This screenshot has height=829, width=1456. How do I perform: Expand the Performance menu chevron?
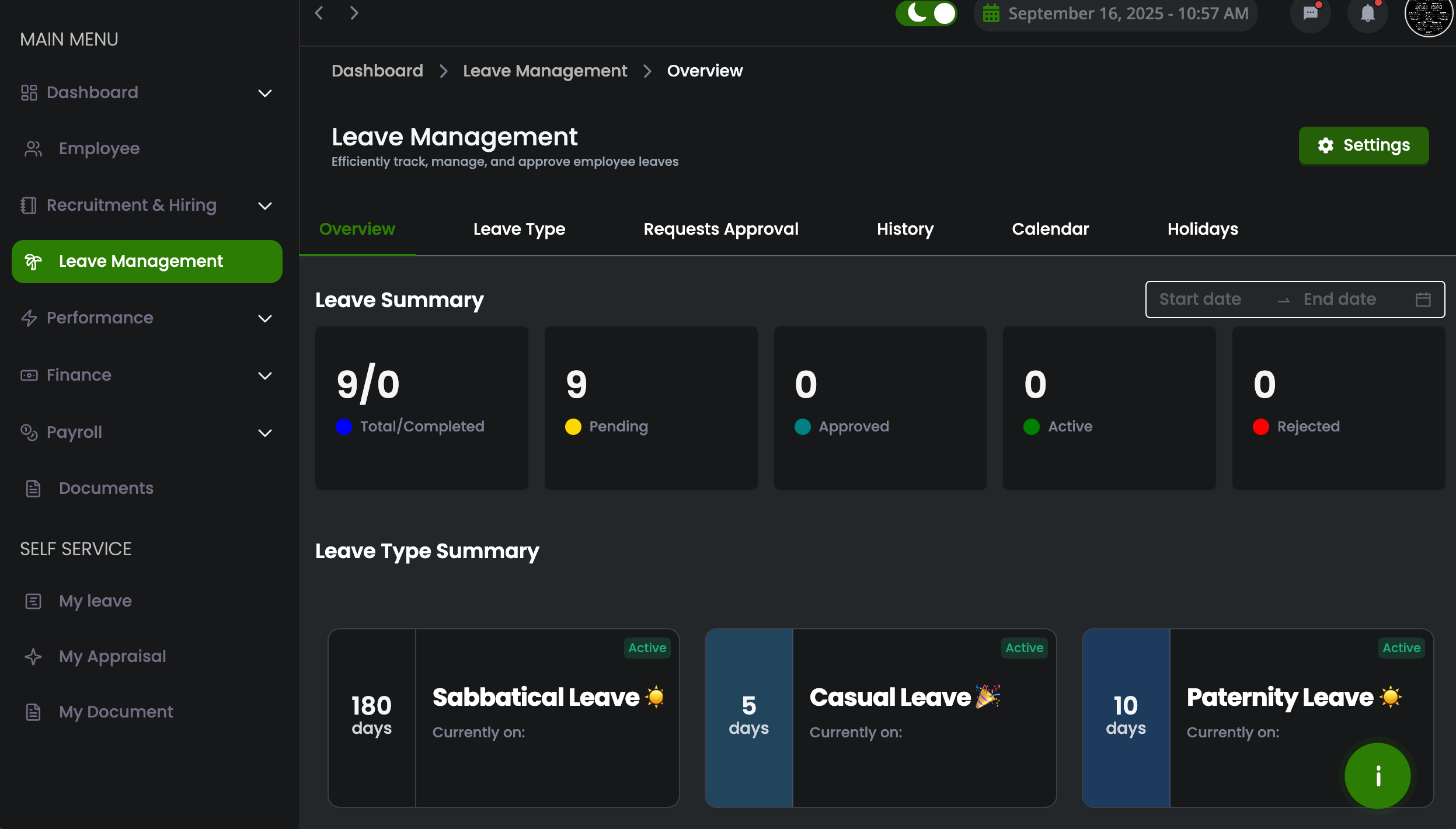click(x=265, y=319)
